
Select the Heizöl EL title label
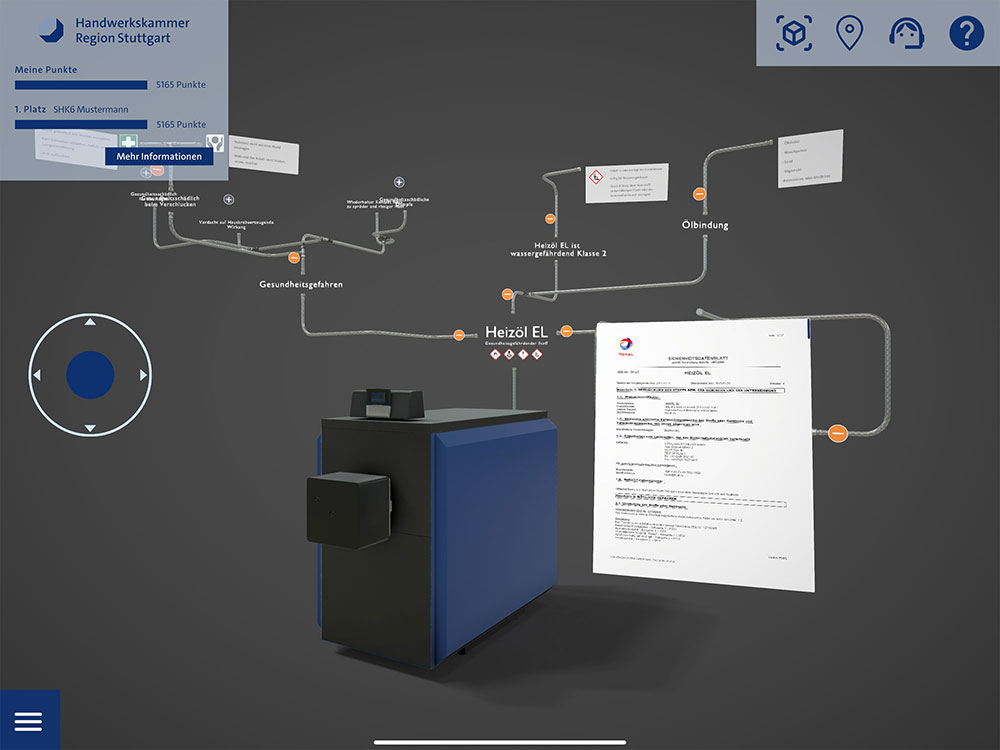[515, 331]
